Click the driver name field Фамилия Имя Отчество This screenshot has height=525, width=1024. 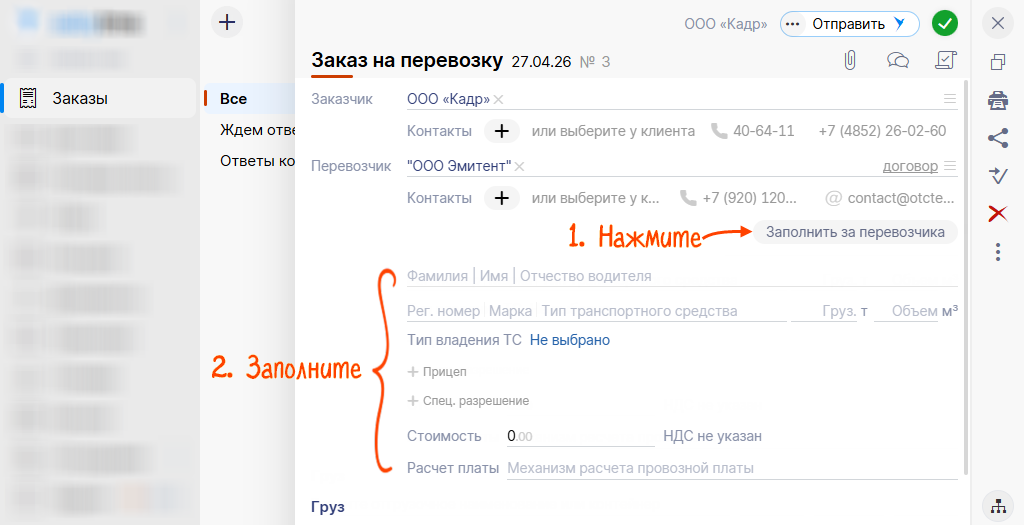(x=682, y=276)
